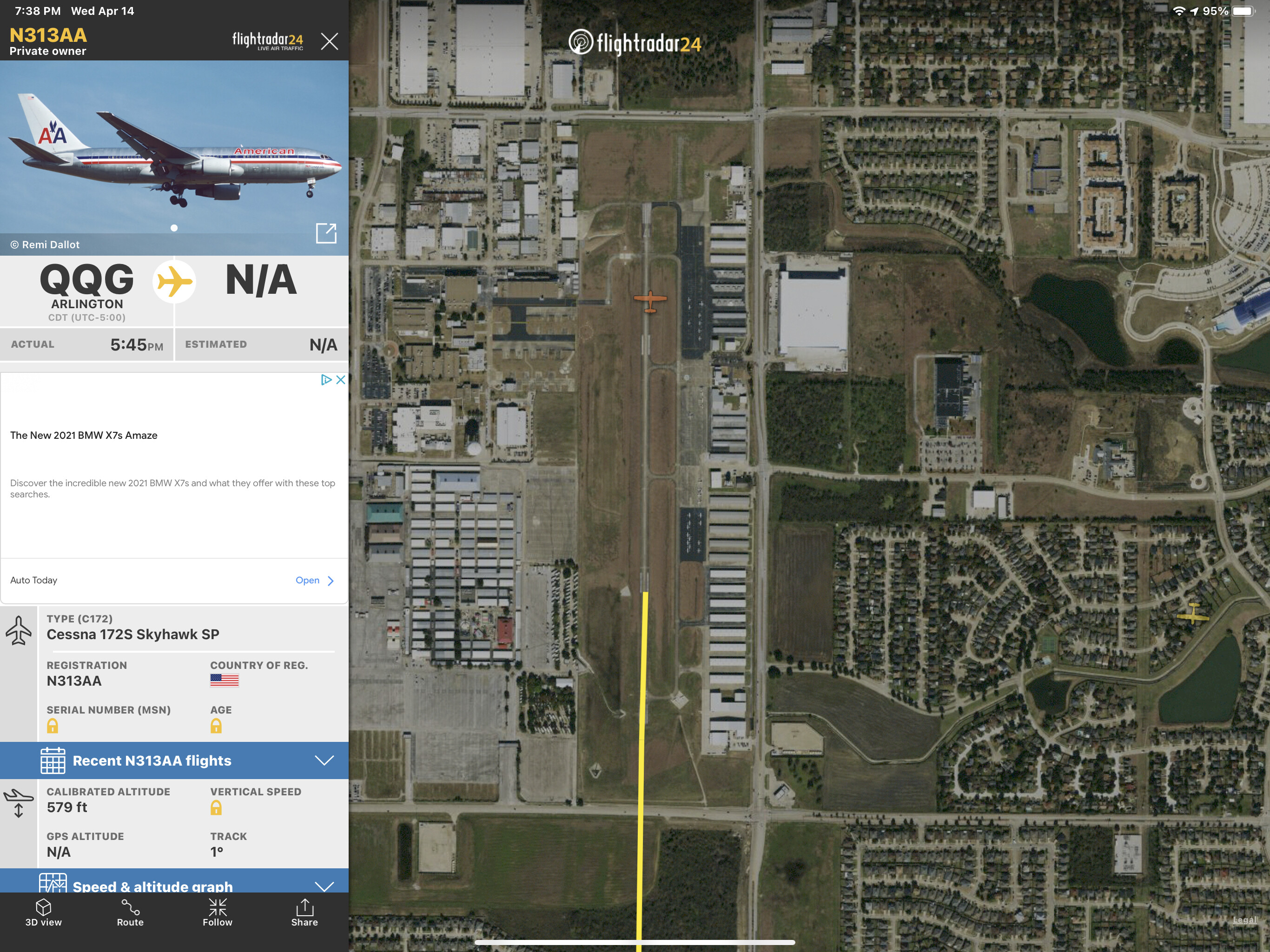The height and width of the screenshot is (952, 1270).
Task: Tap the yellow flight path line
Action: tap(642, 775)
